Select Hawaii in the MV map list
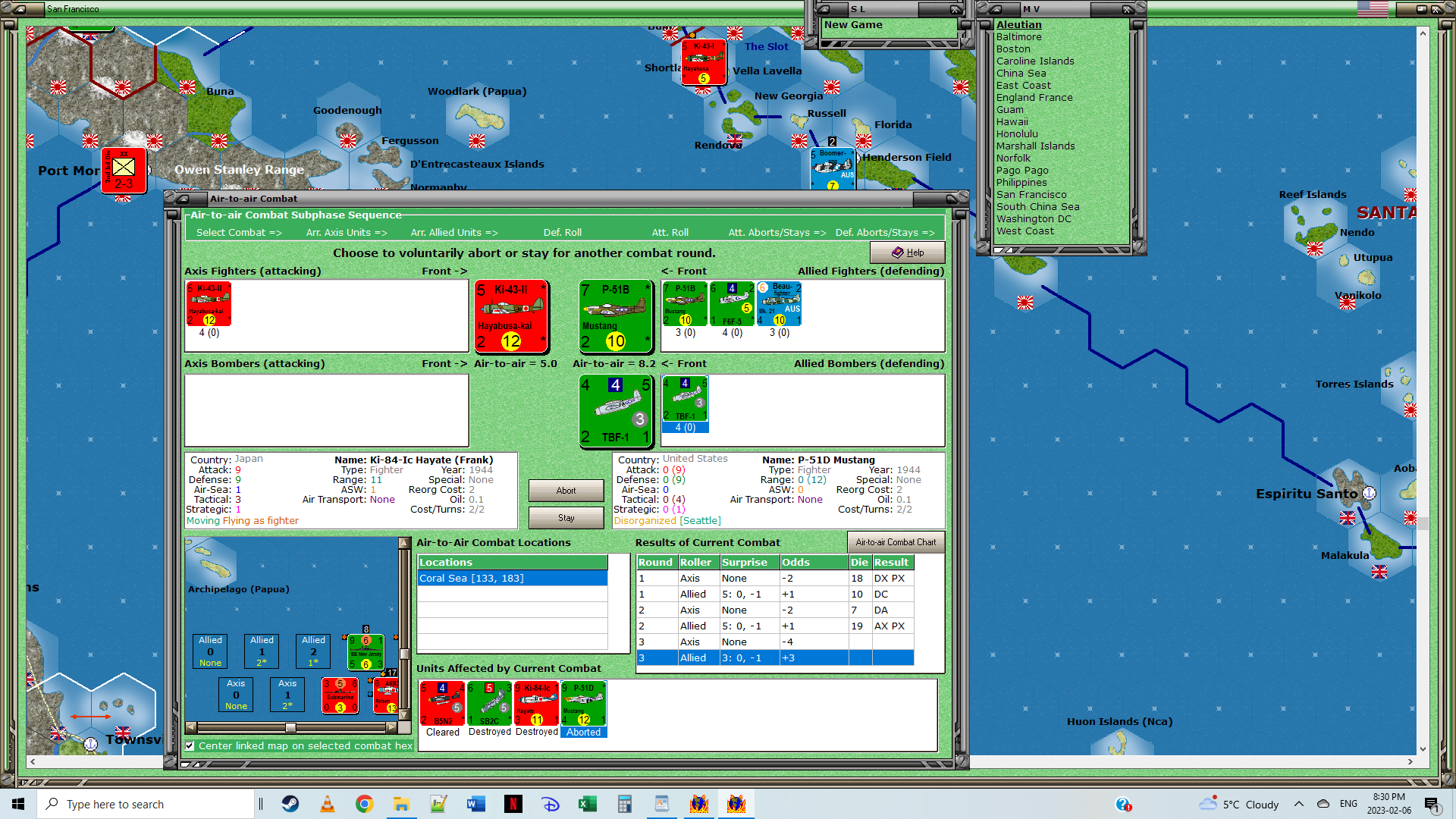The width and height of the screenshot is (1456, 819). point(1012,121)
